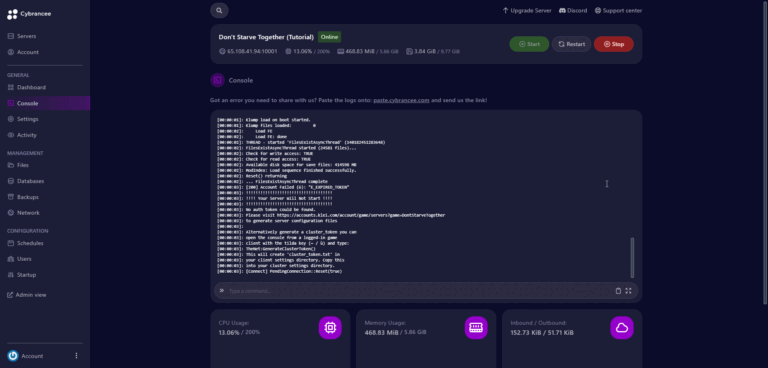
Task: Click the console output scrollbar thumb
Action: point(632,258)
